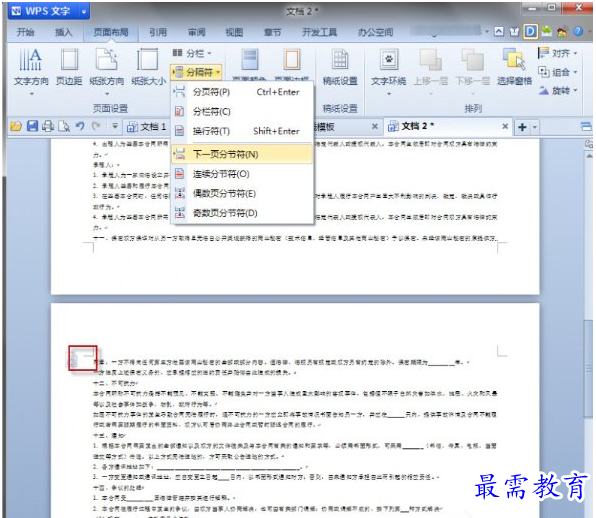Click the save disk icon

32,126
